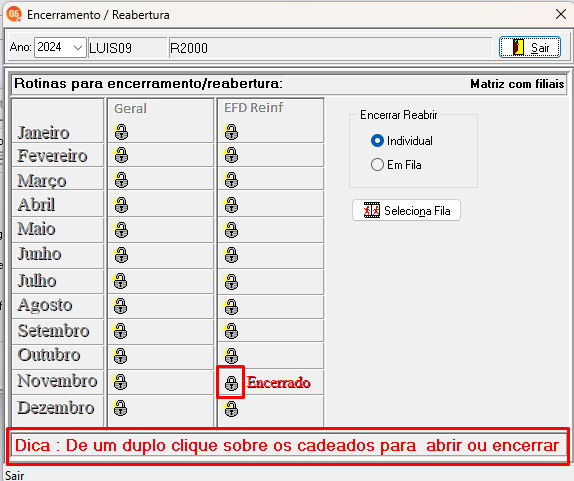
Task: Click the EFD Reinf padlock for Setembro
Action: point(231,331)
